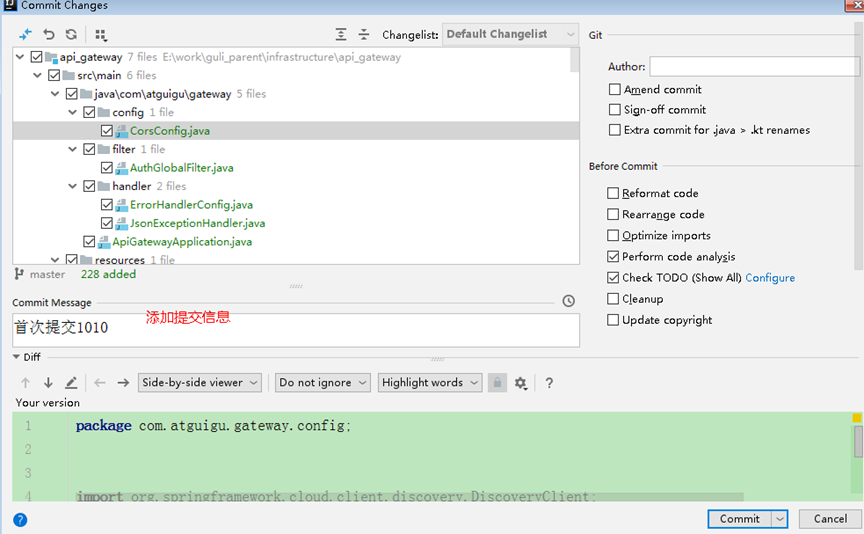Open the Configure TODO link
Image resolution: width=864 pixels, height=534 pixels.
coord(770,278)
